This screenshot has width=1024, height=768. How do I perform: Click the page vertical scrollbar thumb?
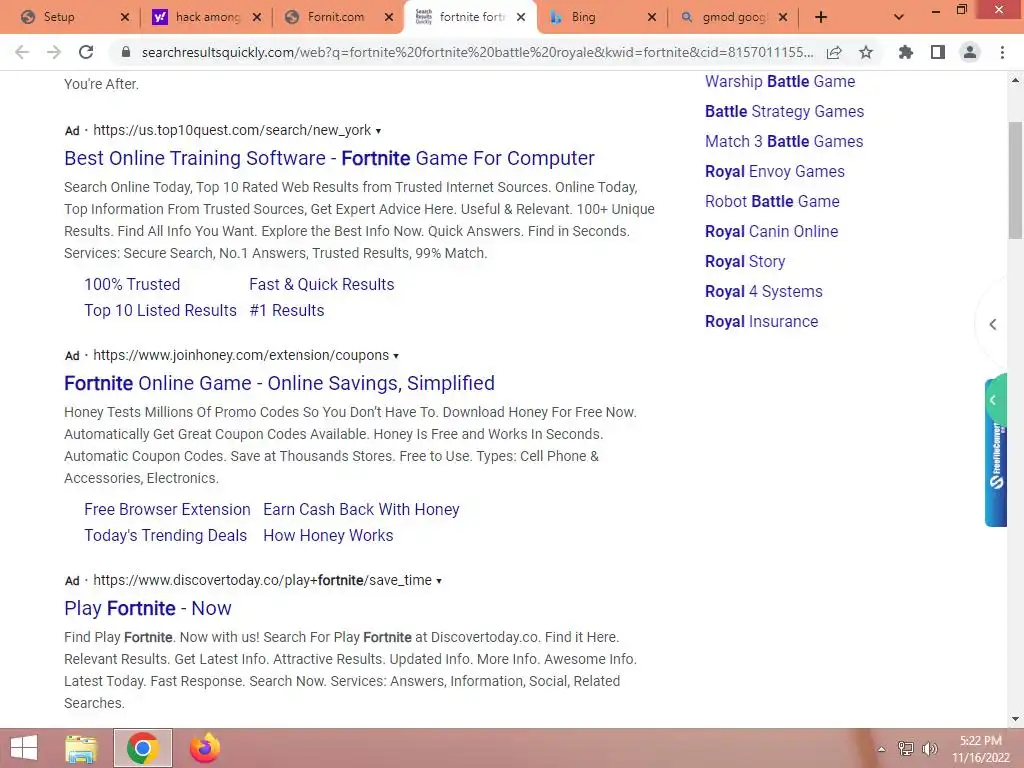coord(1015,181)
